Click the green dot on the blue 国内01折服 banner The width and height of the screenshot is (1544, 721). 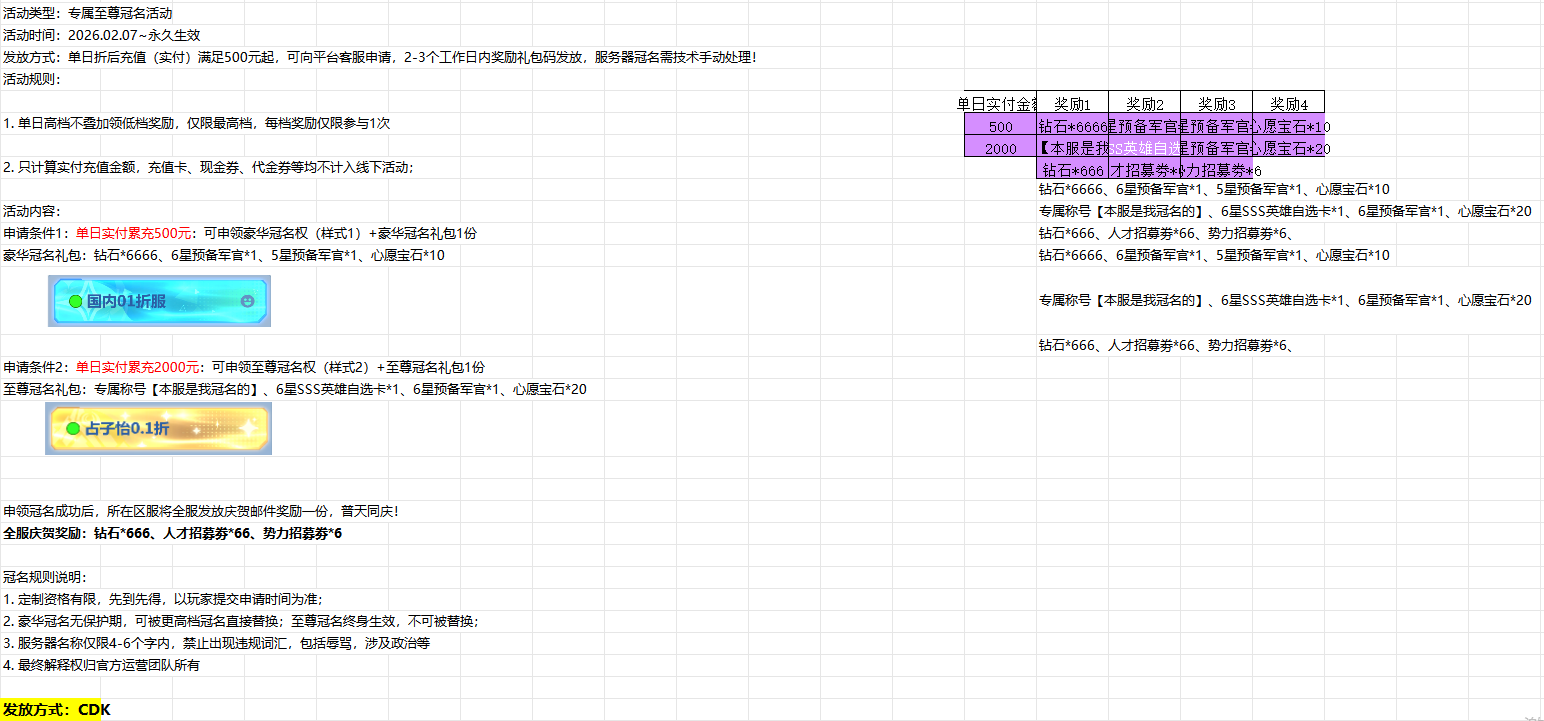pos(75,301)
